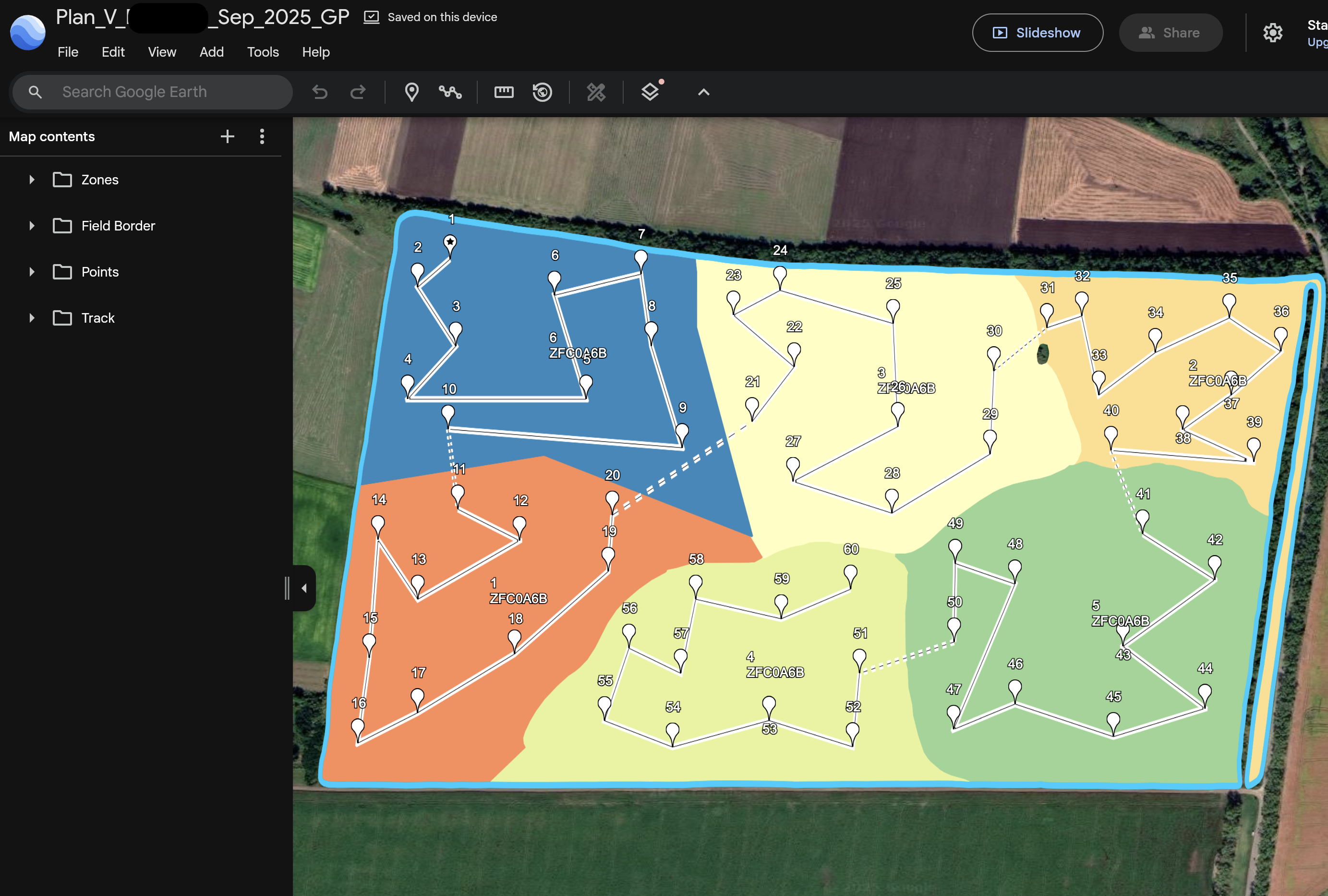This screenshot has height=896, width=1328.
Task: Open Map contents overflow menu
Action: click(x=262, y=136)
